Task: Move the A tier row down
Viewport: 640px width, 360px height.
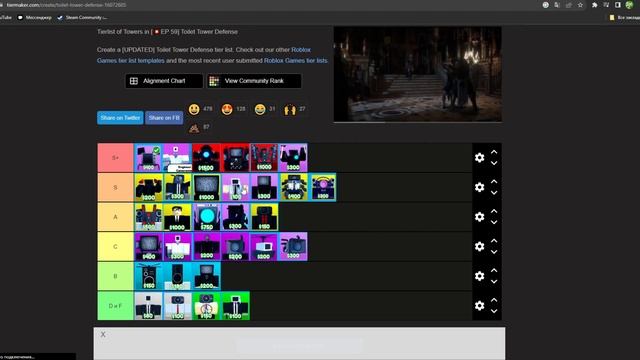Action: coord(494,222)
